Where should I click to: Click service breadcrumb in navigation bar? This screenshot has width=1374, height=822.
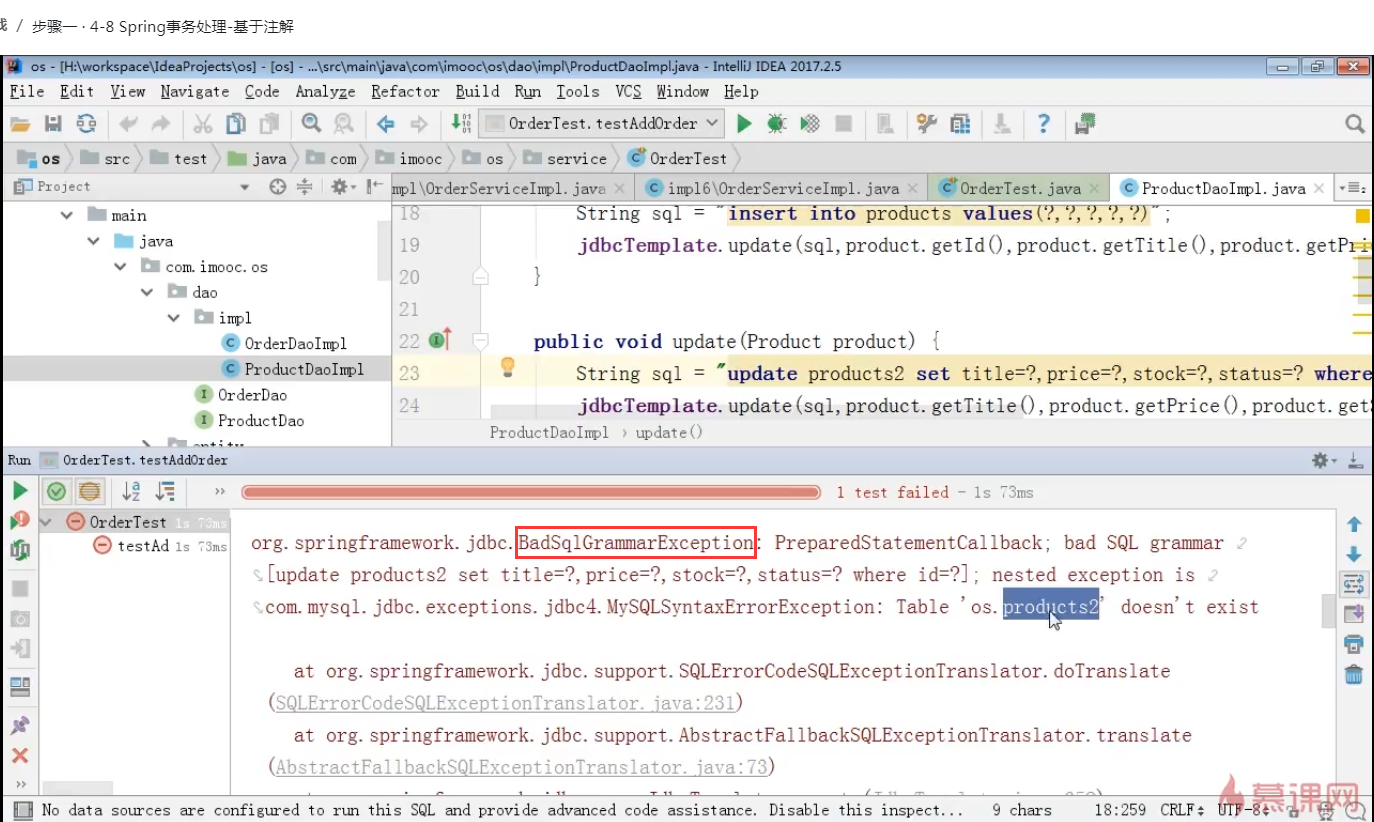click(565, 158)
